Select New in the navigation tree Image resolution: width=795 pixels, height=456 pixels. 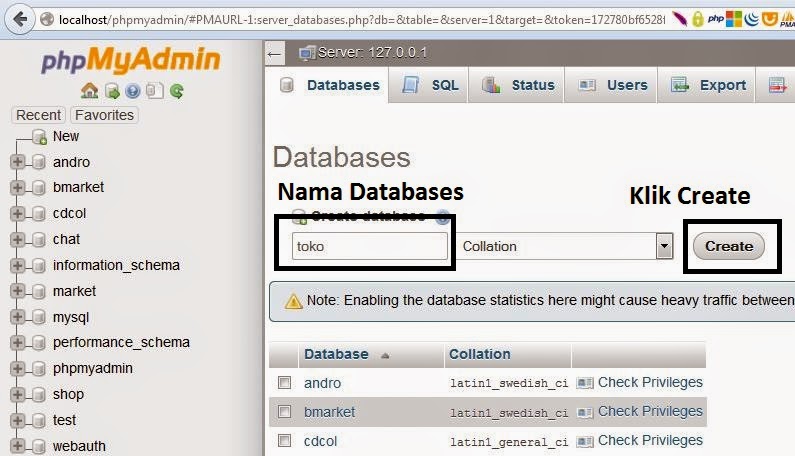(66, 136)
